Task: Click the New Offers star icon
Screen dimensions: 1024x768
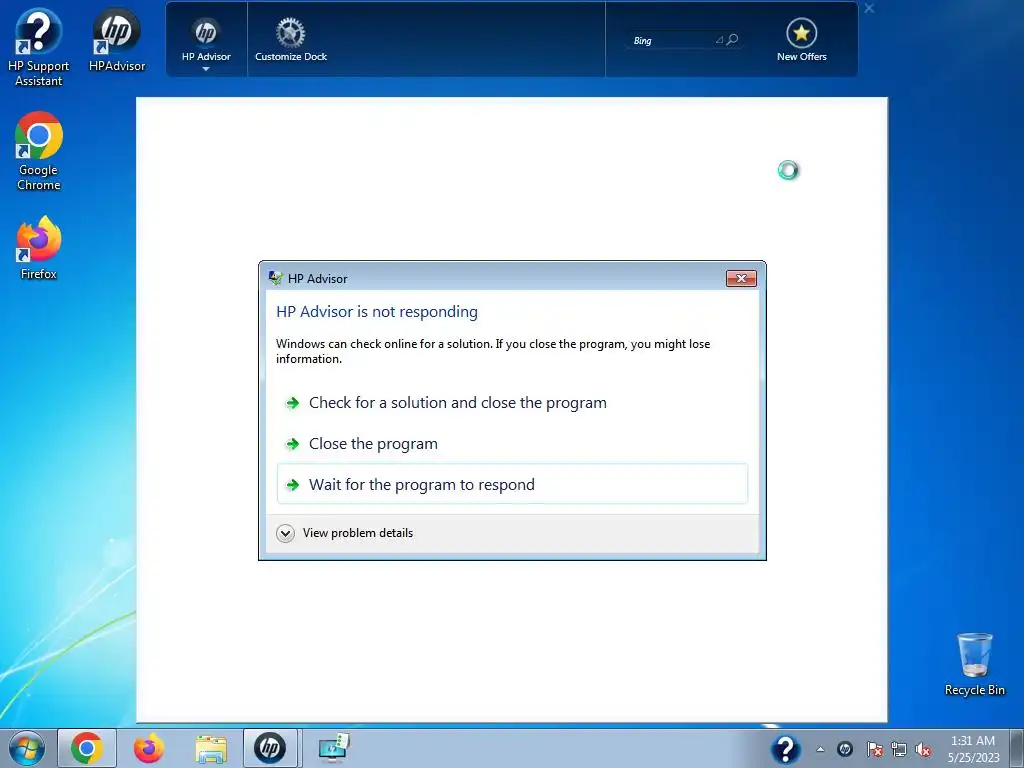Action: [x=801, y=33]
